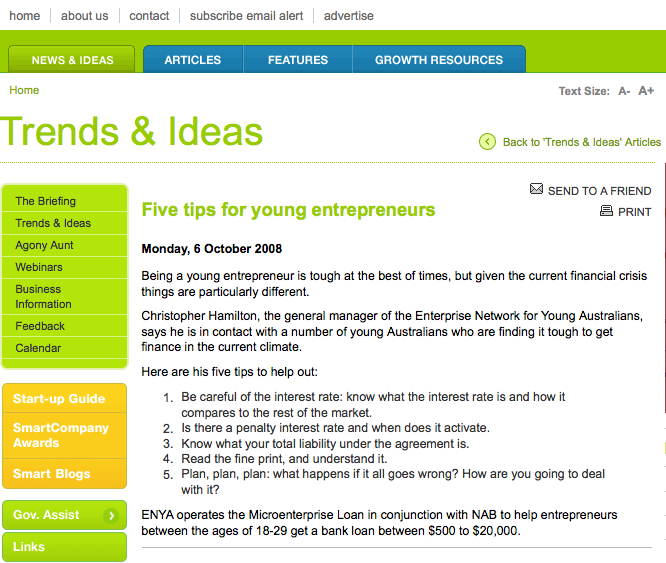Decrease text size with A- button
666x563 pixels.
pyautogui.click(x=624, y=91)
